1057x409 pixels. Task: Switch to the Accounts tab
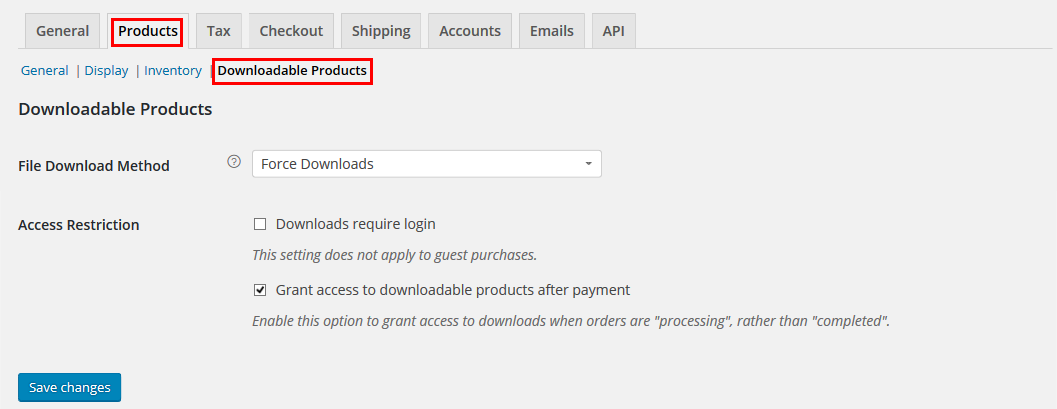[470, 31]
